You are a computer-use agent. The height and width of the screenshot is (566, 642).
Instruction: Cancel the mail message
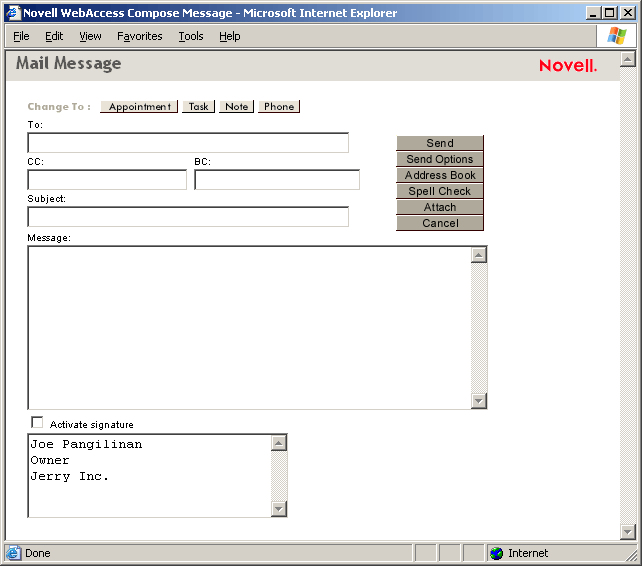click(440, 223)
